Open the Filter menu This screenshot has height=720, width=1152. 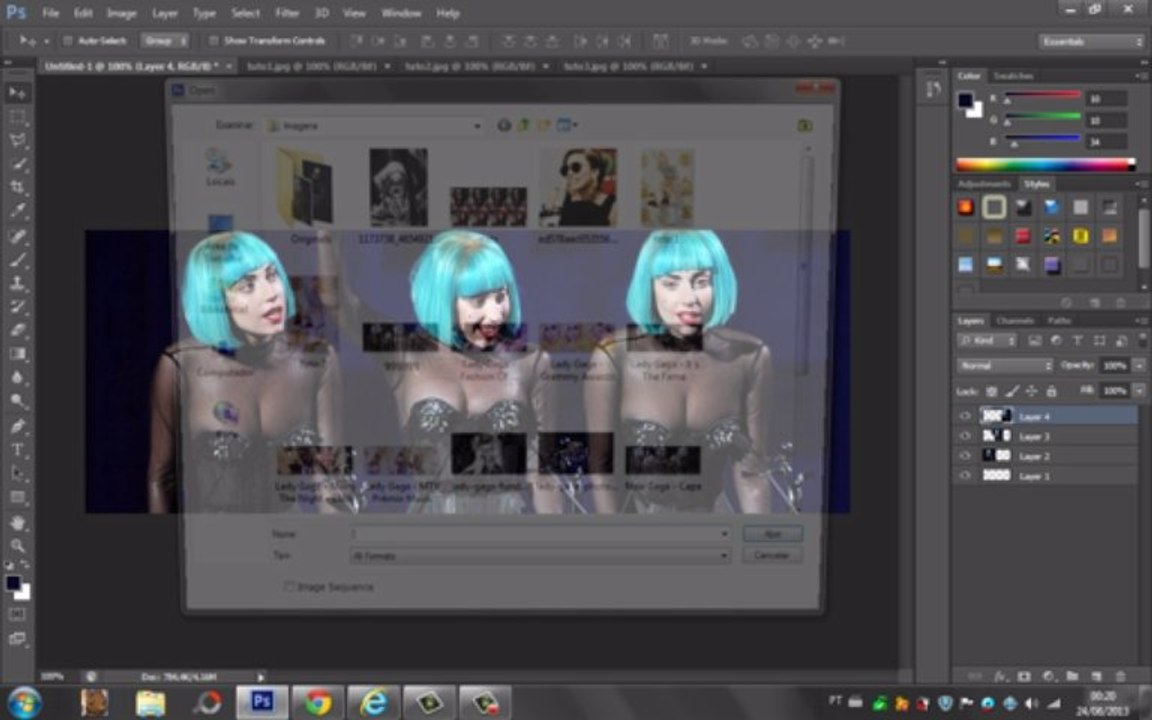pos(287,12)
